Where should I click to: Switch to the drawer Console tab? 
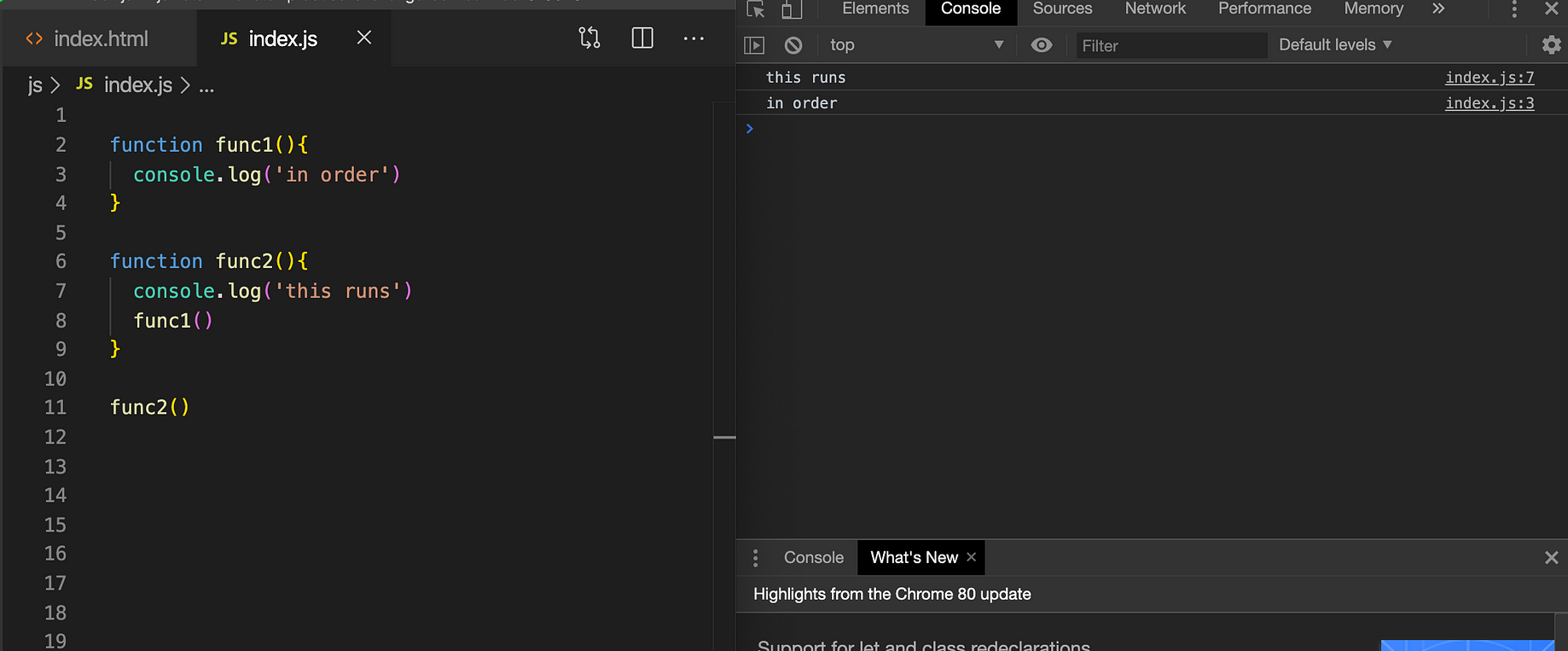[814, 558]
